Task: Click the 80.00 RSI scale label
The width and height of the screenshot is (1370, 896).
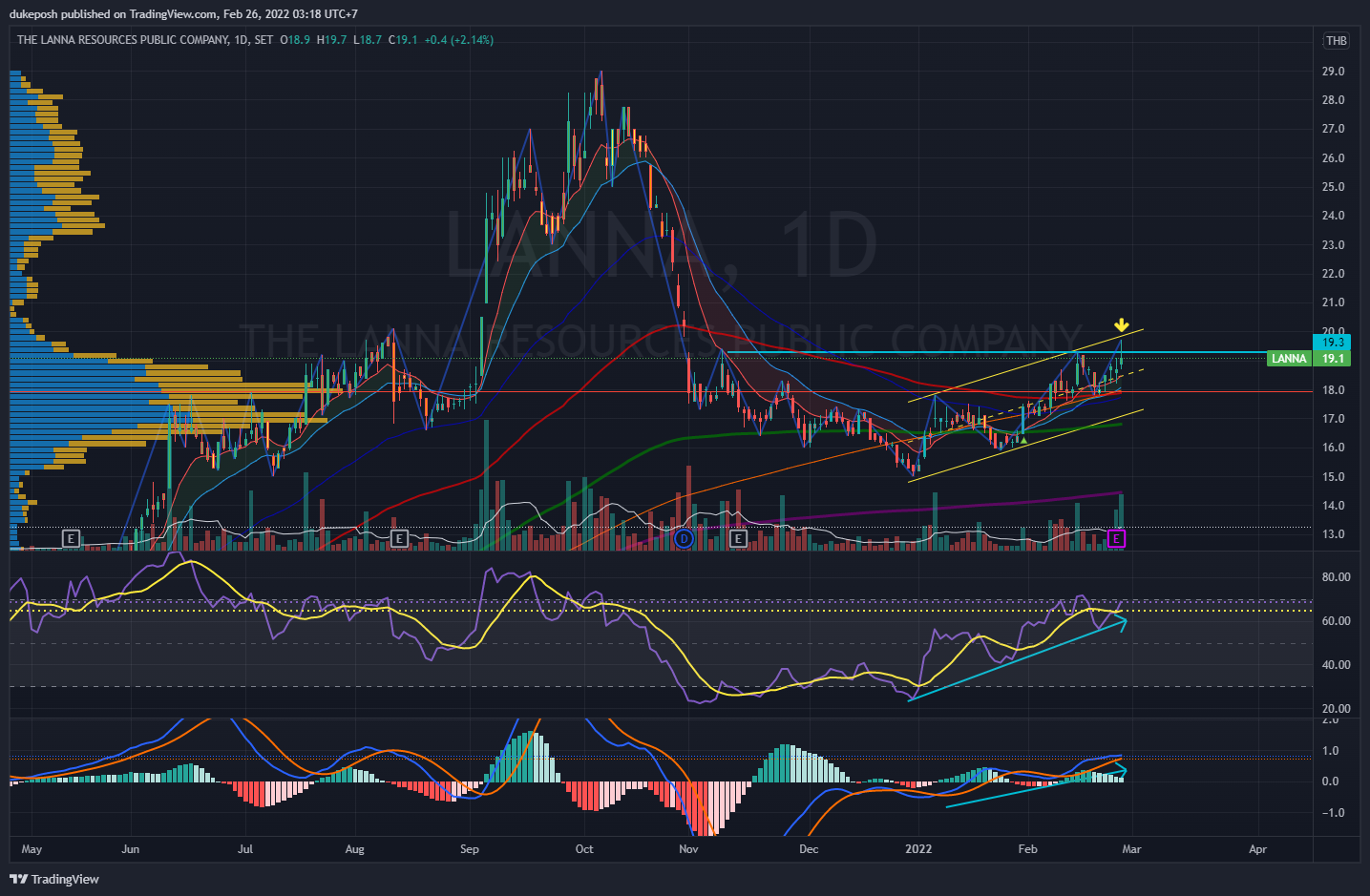Action: click(1337, 577)
